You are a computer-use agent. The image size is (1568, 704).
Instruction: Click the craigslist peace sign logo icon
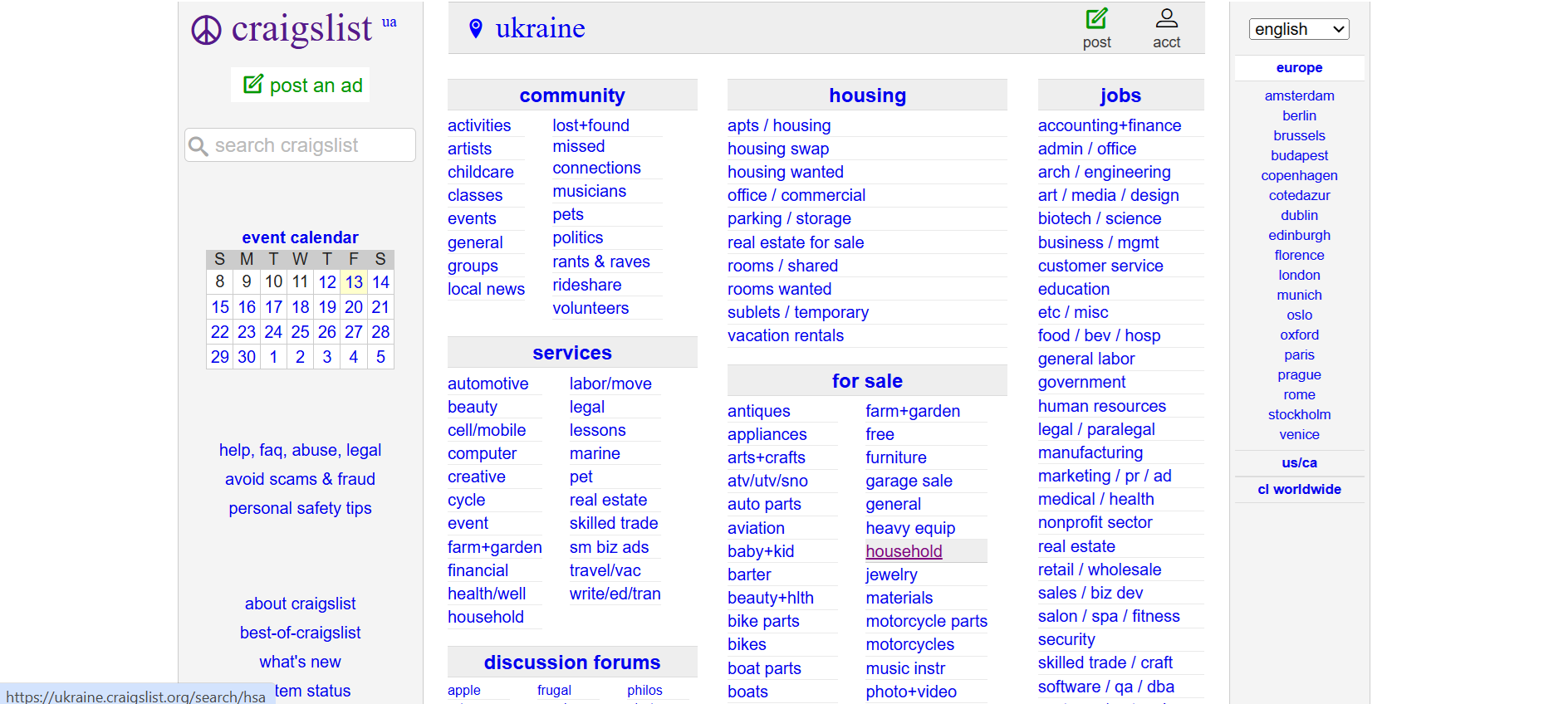tap(206, 31)
